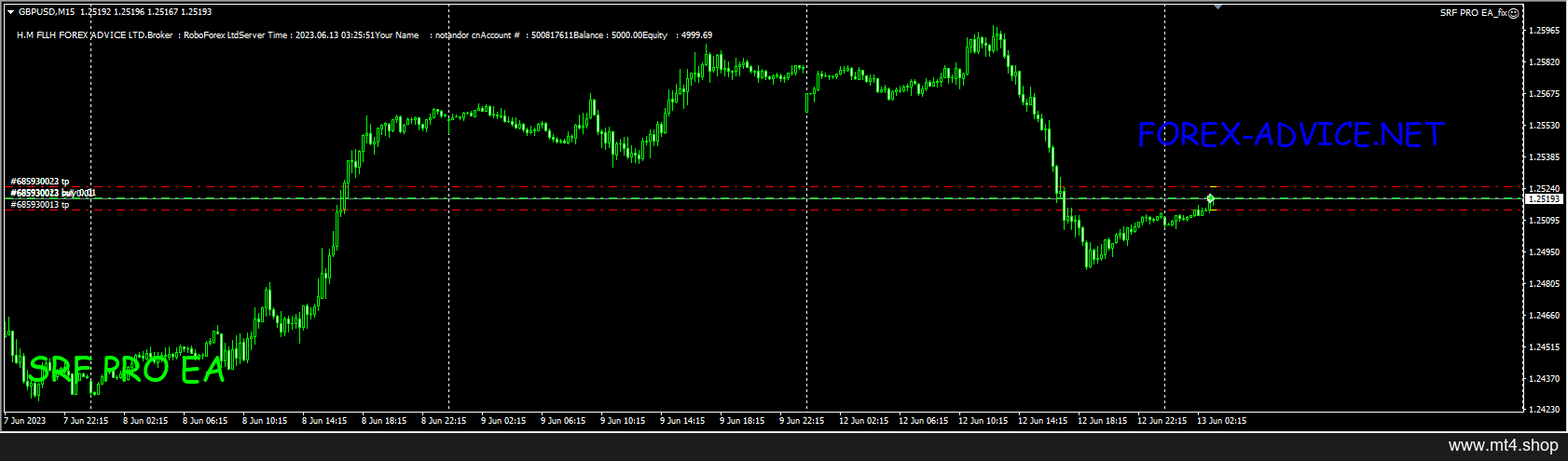This screenshot has height=461, width=1568.
Task: Click time axis label '8 Jun 10:15'
Action: 265,421
